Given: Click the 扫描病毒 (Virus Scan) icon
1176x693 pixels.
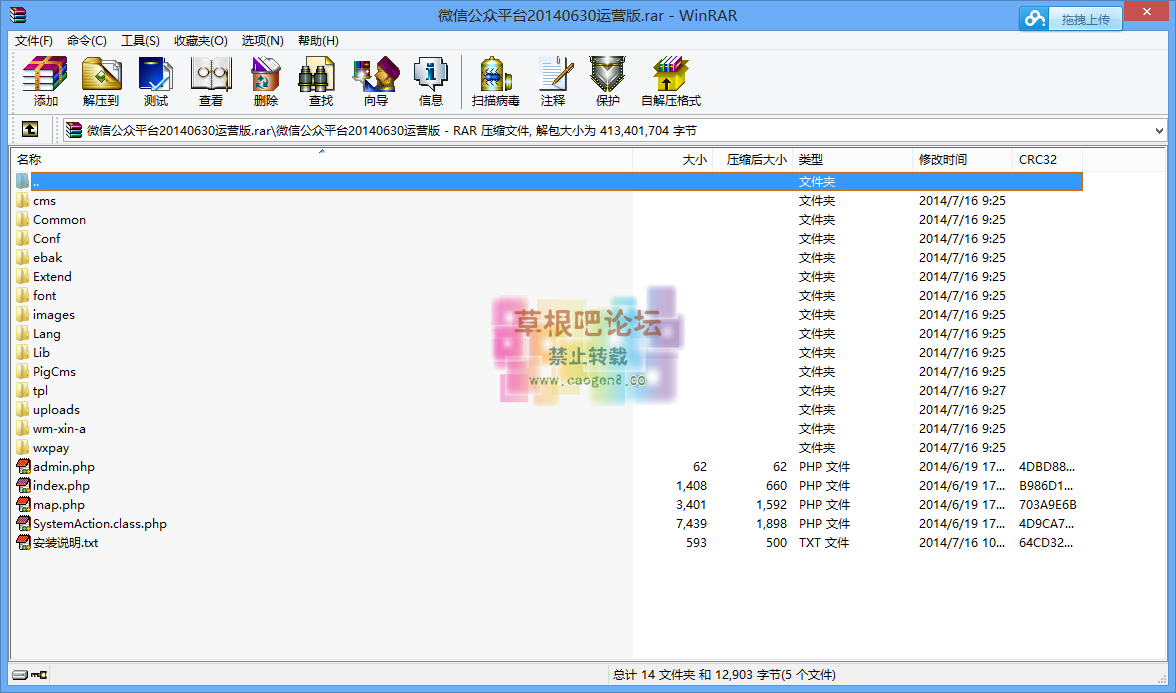Looking at the screenshot, I should point(495,81).
